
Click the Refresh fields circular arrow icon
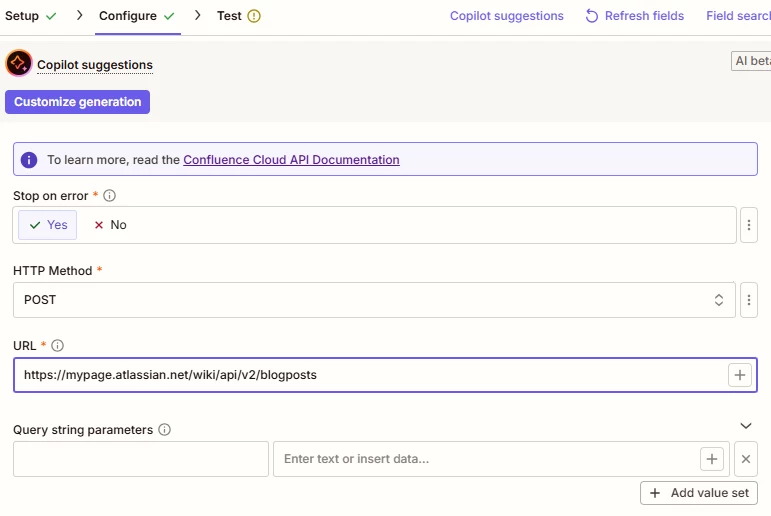592,16
